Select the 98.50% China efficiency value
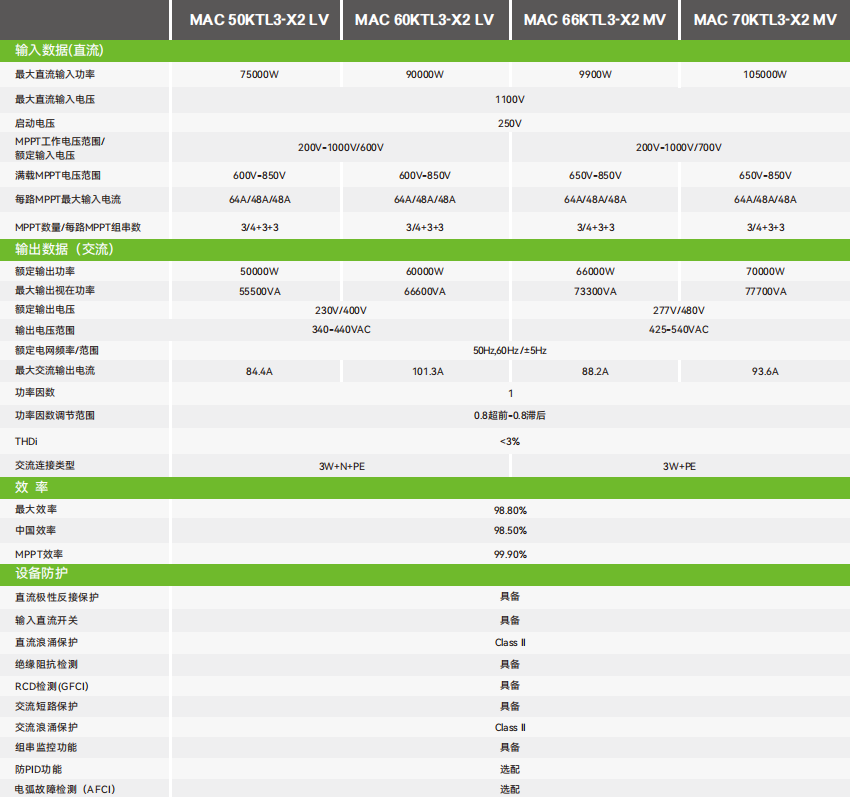This screenshot has height=797, width=852. pyautogui.click(x=510, y=530)
